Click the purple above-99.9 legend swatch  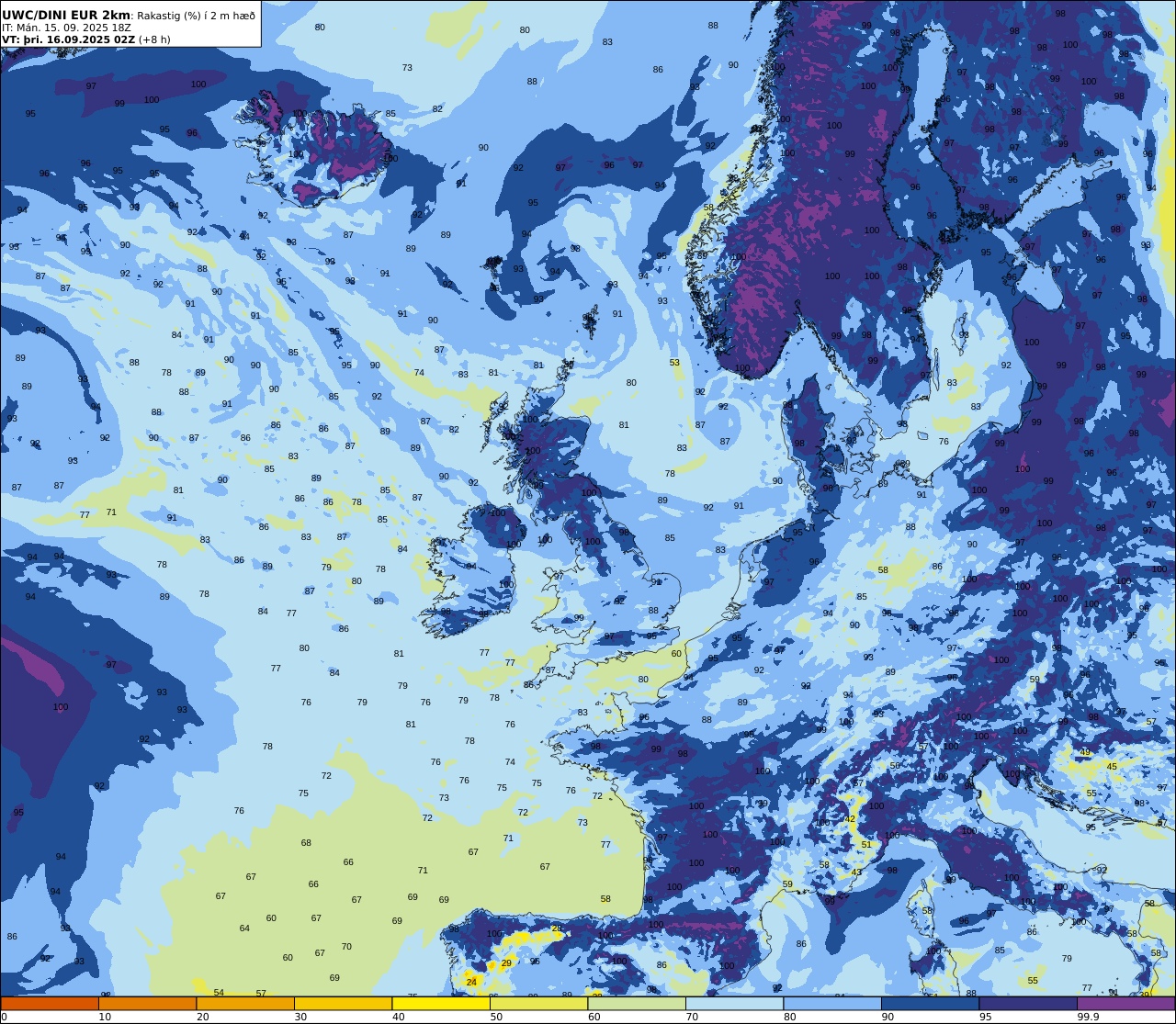[1125, 1003]
